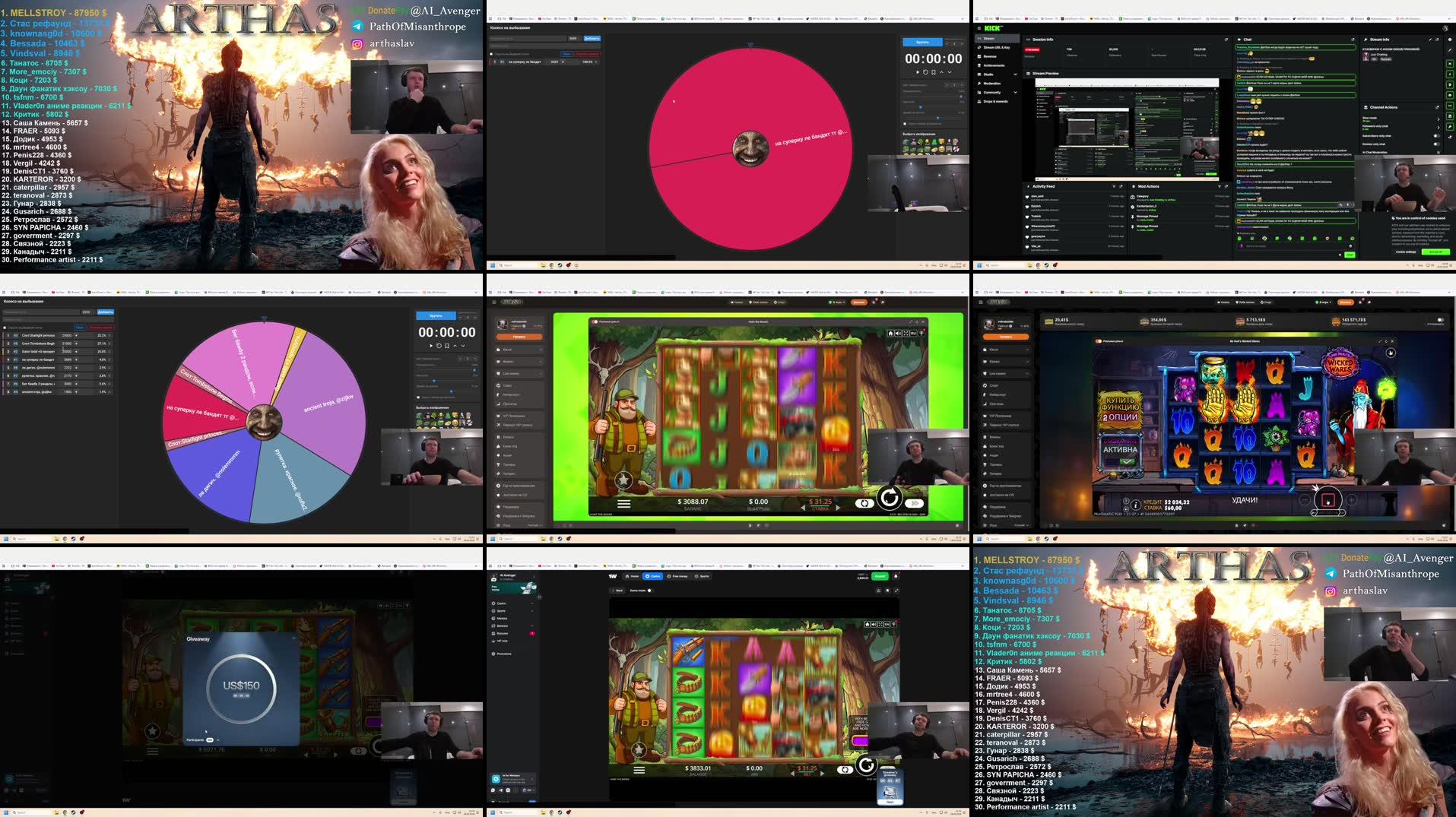Click Windows Start on Kick screen taskbar
The height and width of the screenshot is (817, 1456).
coord(979,265)
